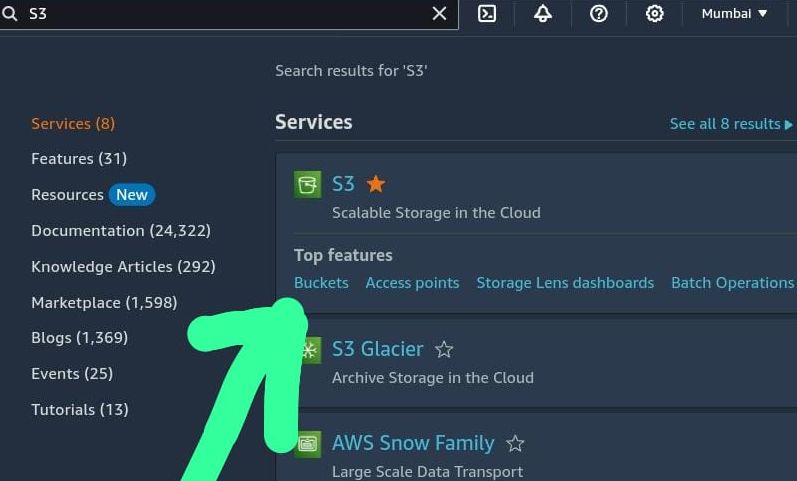The height and width of the screenshot is (481, 797).
Task: Open the notifications bell
Action: [543, 14]
